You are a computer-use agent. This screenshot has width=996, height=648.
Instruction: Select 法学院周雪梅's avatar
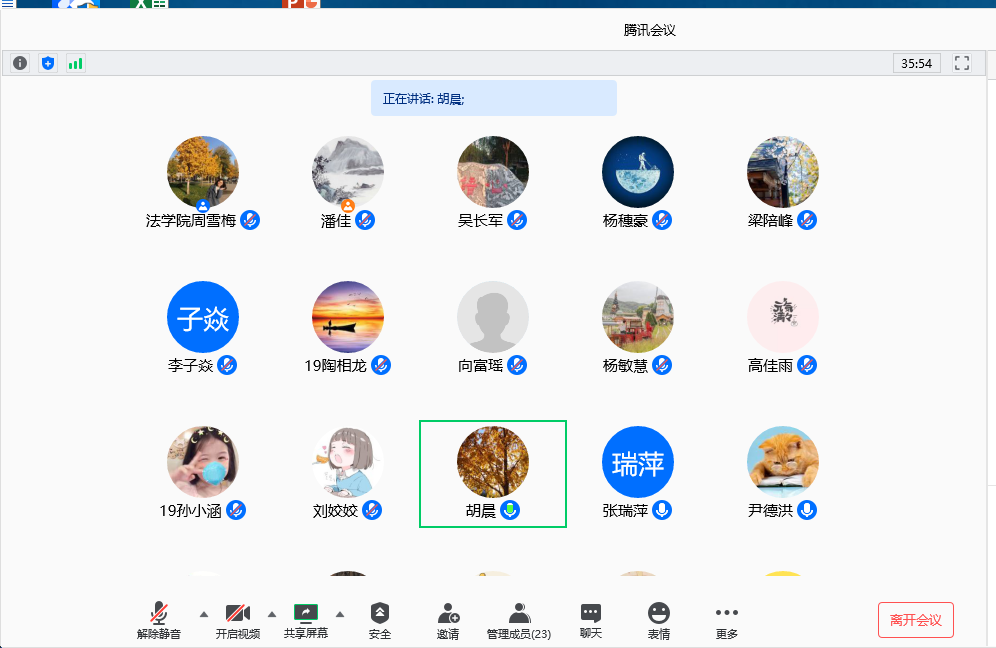coord(203,172)
